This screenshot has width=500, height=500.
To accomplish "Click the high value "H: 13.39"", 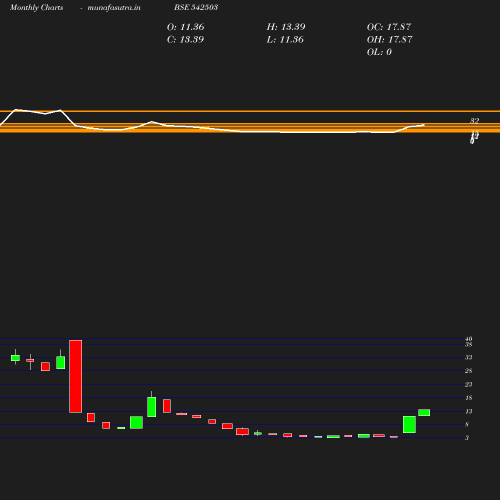I will pyautogui.click(x=286, y=27).
